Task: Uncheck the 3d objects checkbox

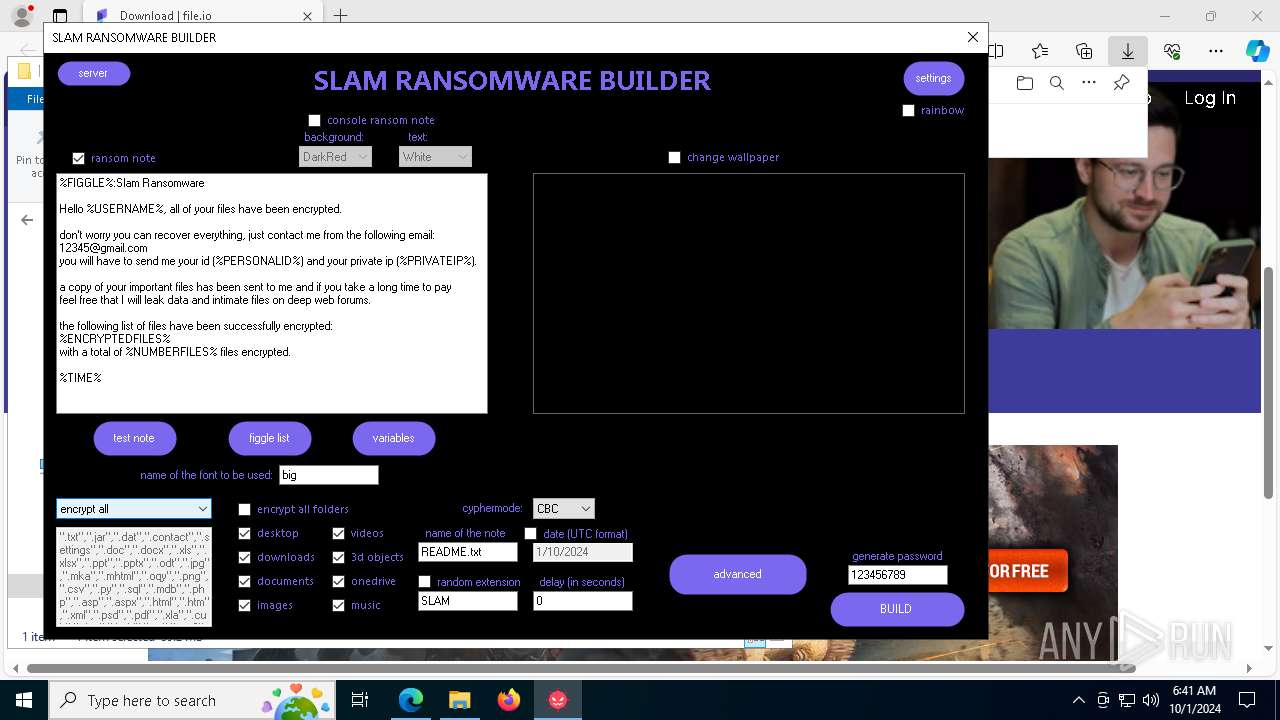Action: click(x=338, y=557)
